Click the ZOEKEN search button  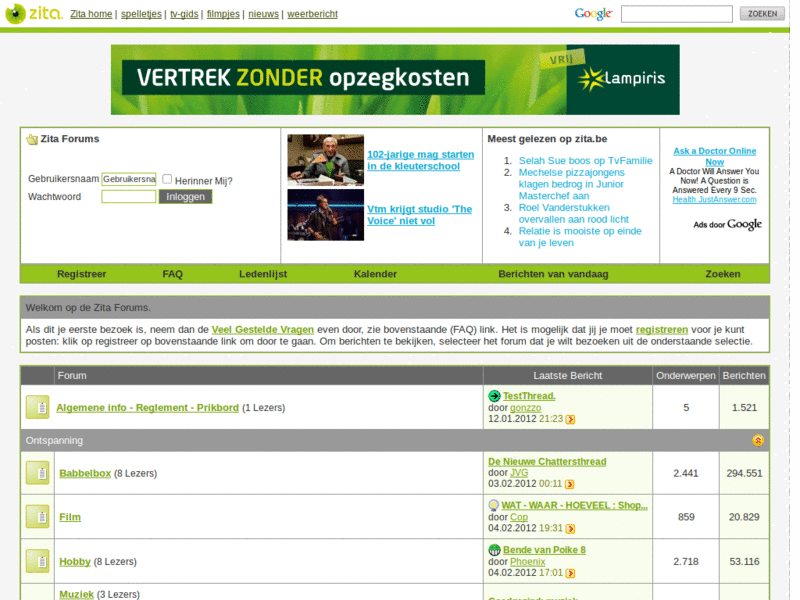click(762, 14)
